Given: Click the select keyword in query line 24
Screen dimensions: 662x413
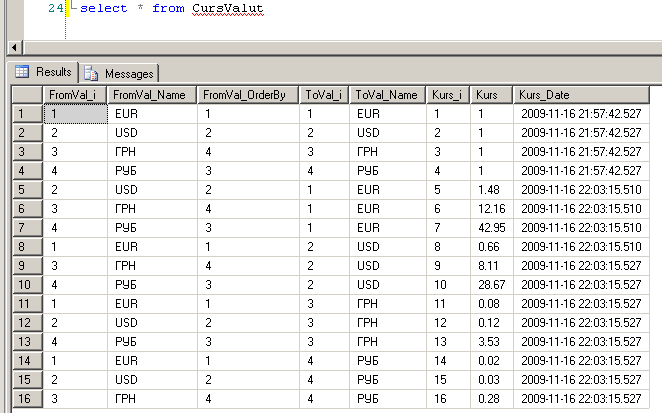Looking at the screenshot, I should click(103, 8).
